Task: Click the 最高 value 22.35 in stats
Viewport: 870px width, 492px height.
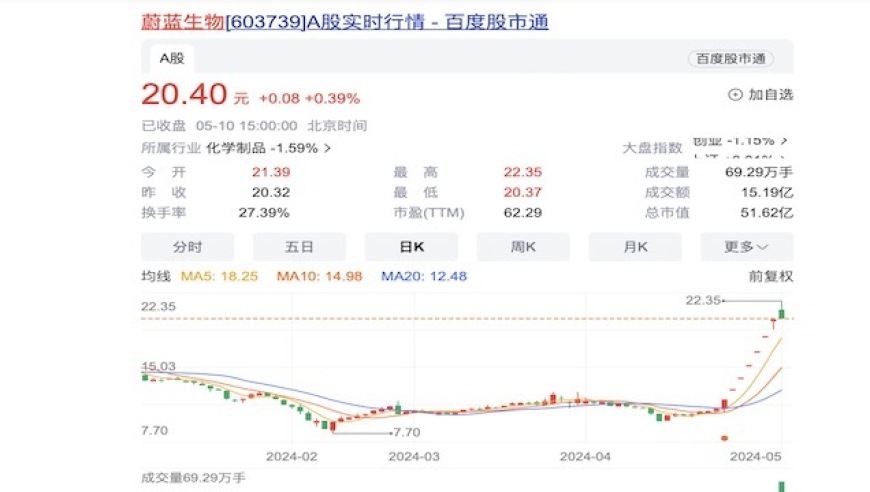Action: pos(523,172)
